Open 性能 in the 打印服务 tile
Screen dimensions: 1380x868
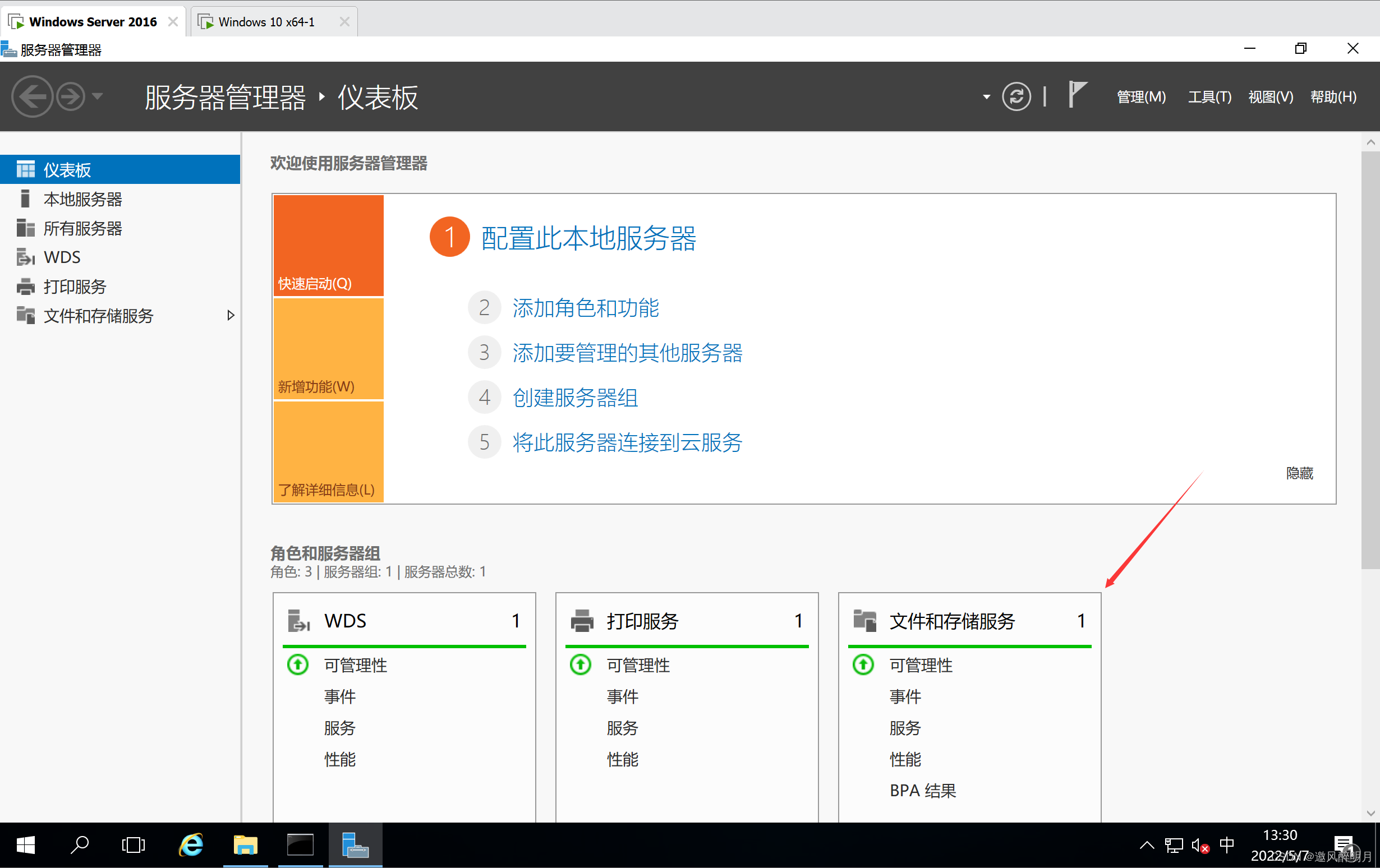622,760
